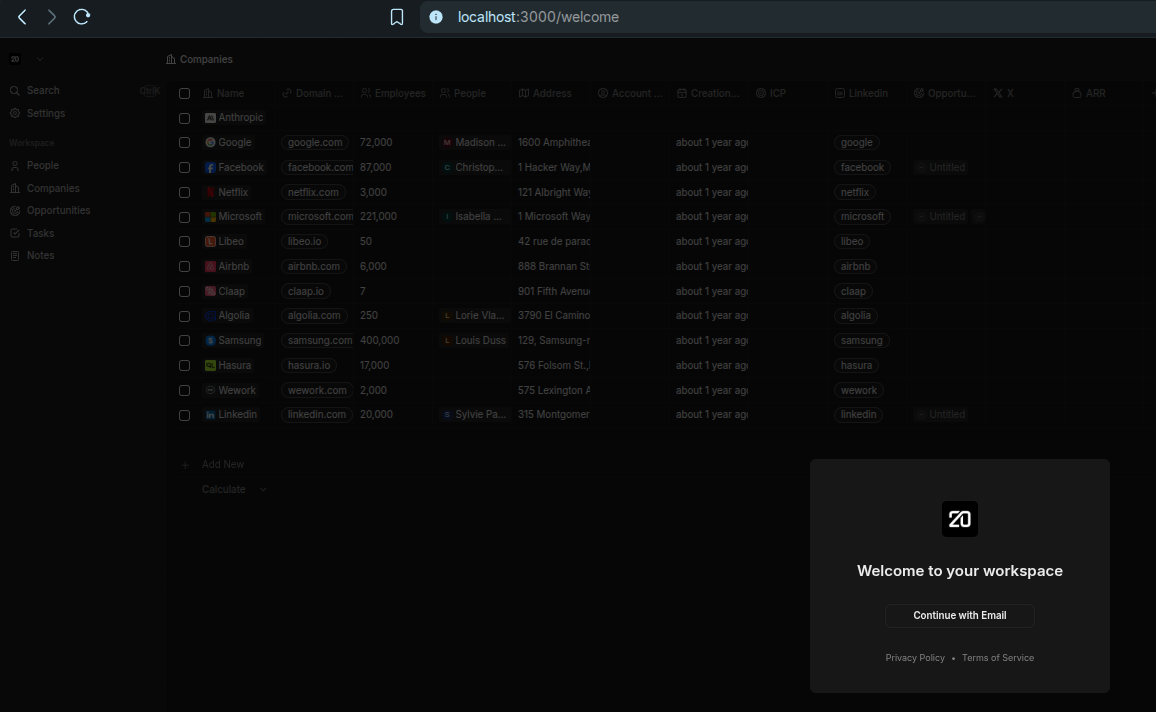The width and height of the screenshot is (1156, 712).
Task: Go to Tasks in the sidebar
Action: (40, 233)
